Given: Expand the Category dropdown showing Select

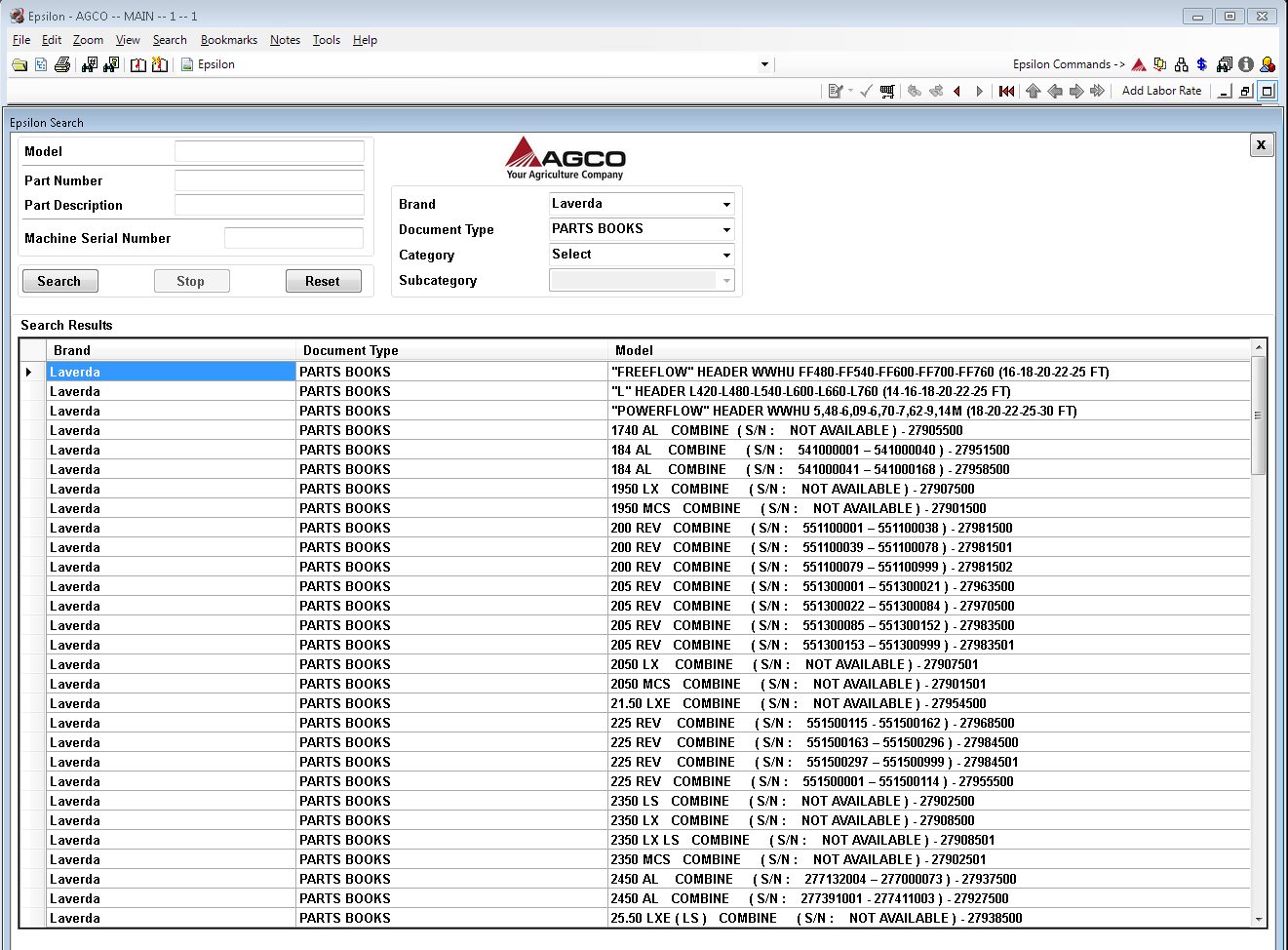Looking at the screenshot, I should [x=726, y=255].
